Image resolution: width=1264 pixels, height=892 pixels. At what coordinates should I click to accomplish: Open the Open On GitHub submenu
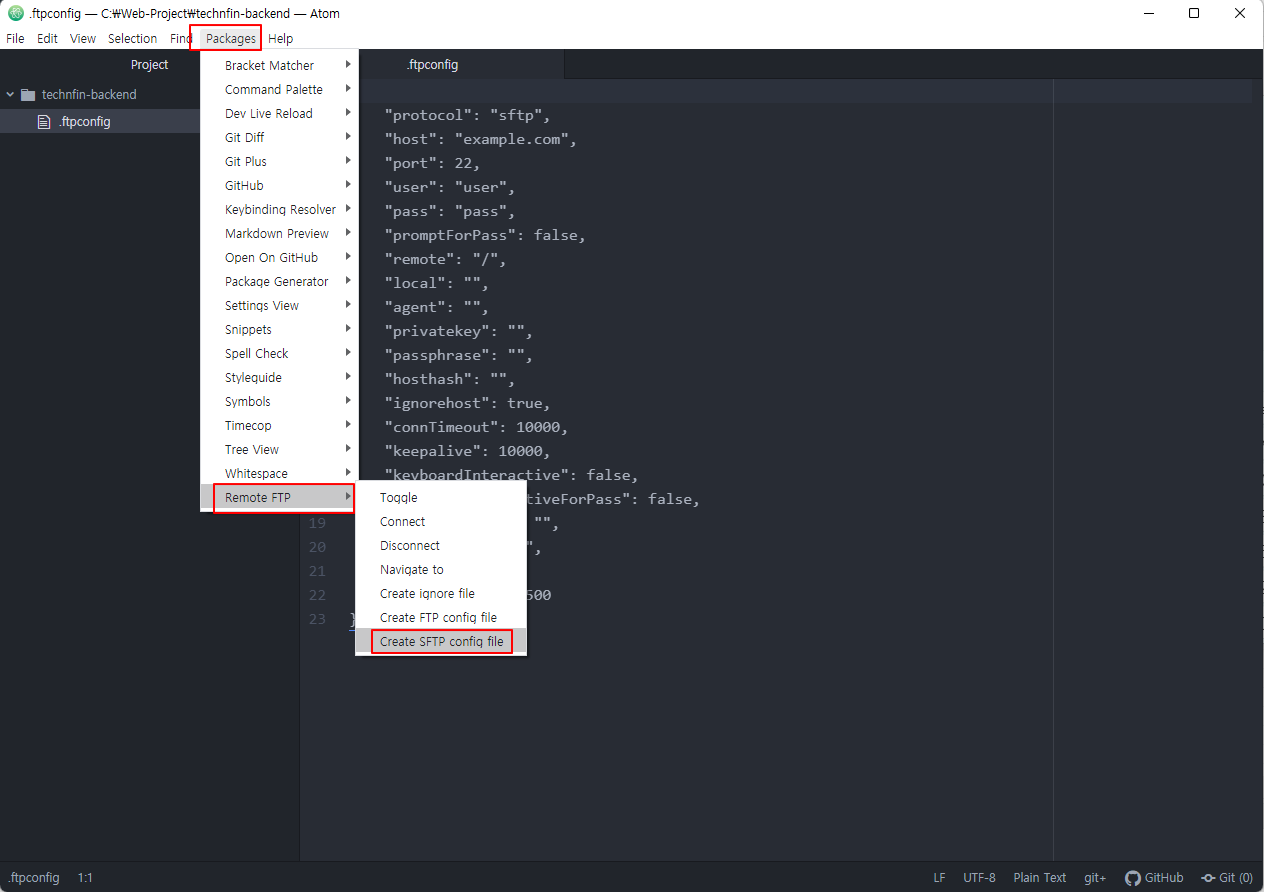coord(279,257)
